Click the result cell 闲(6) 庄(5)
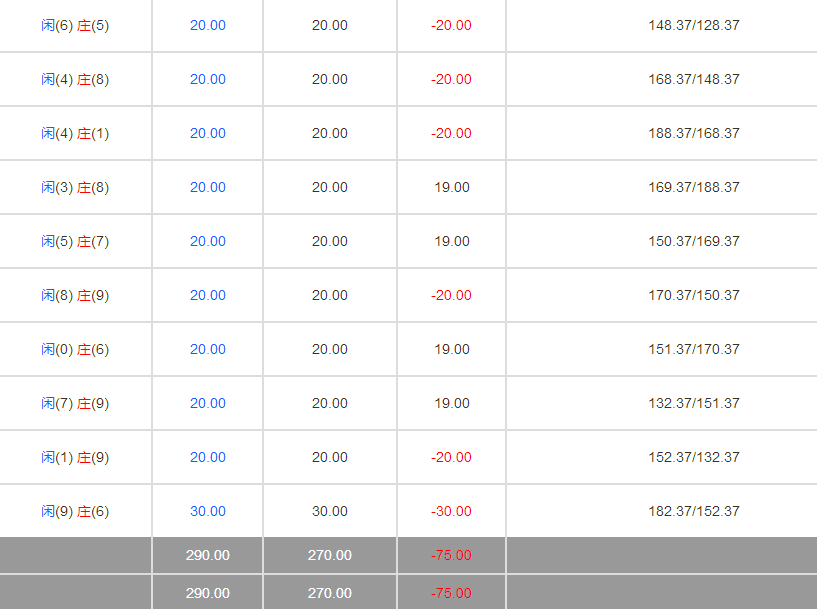817x609 pixels. point(75,25)
